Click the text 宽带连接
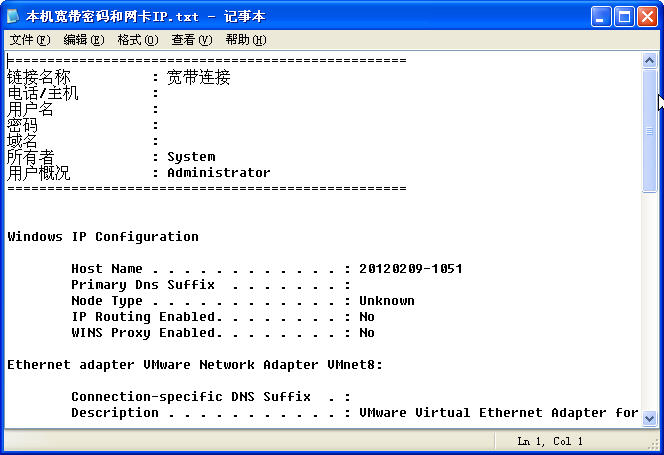Screen dimensions: 664x455 coord(198,78)
